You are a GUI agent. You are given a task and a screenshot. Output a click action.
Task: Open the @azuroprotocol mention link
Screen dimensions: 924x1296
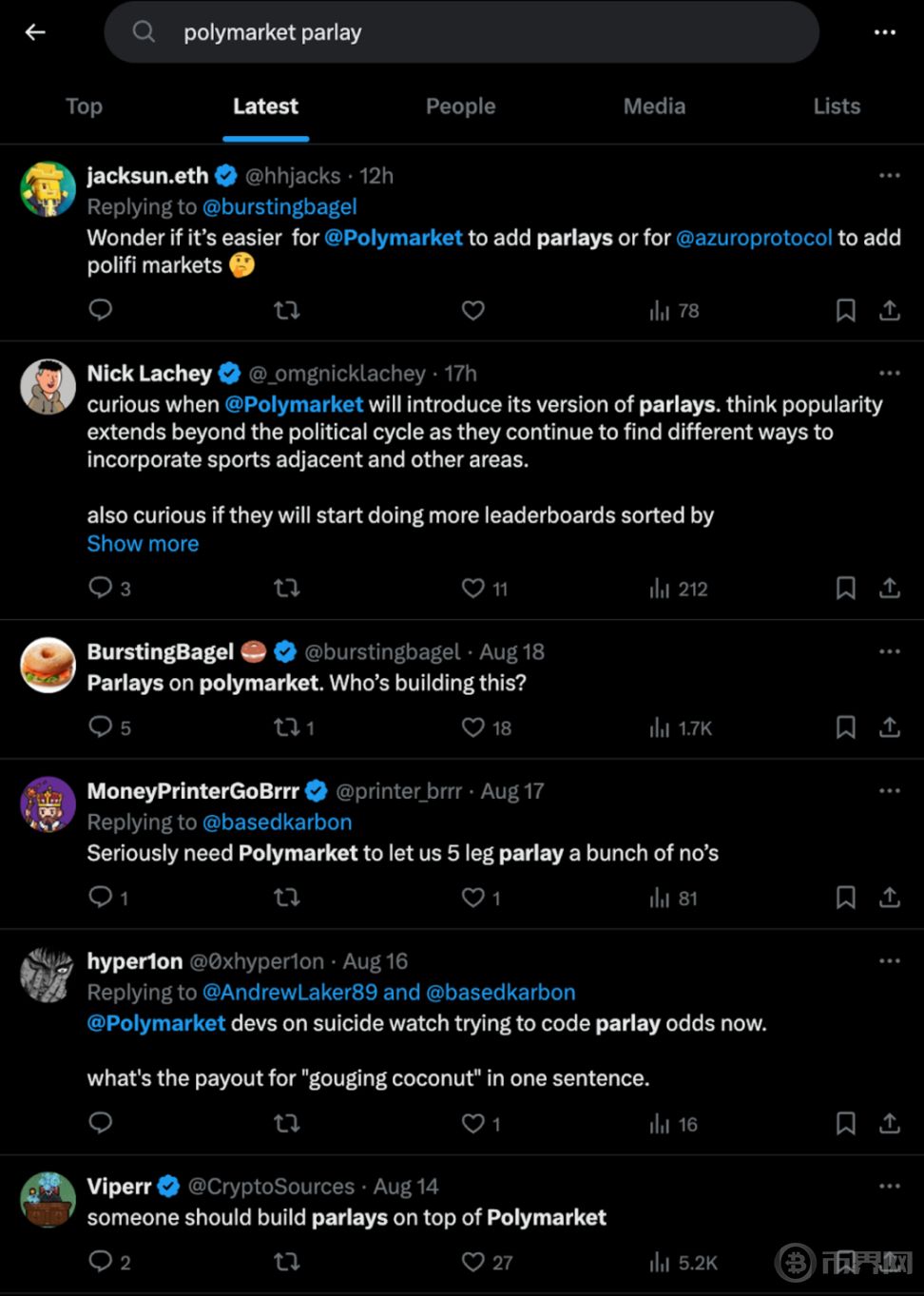754,238
